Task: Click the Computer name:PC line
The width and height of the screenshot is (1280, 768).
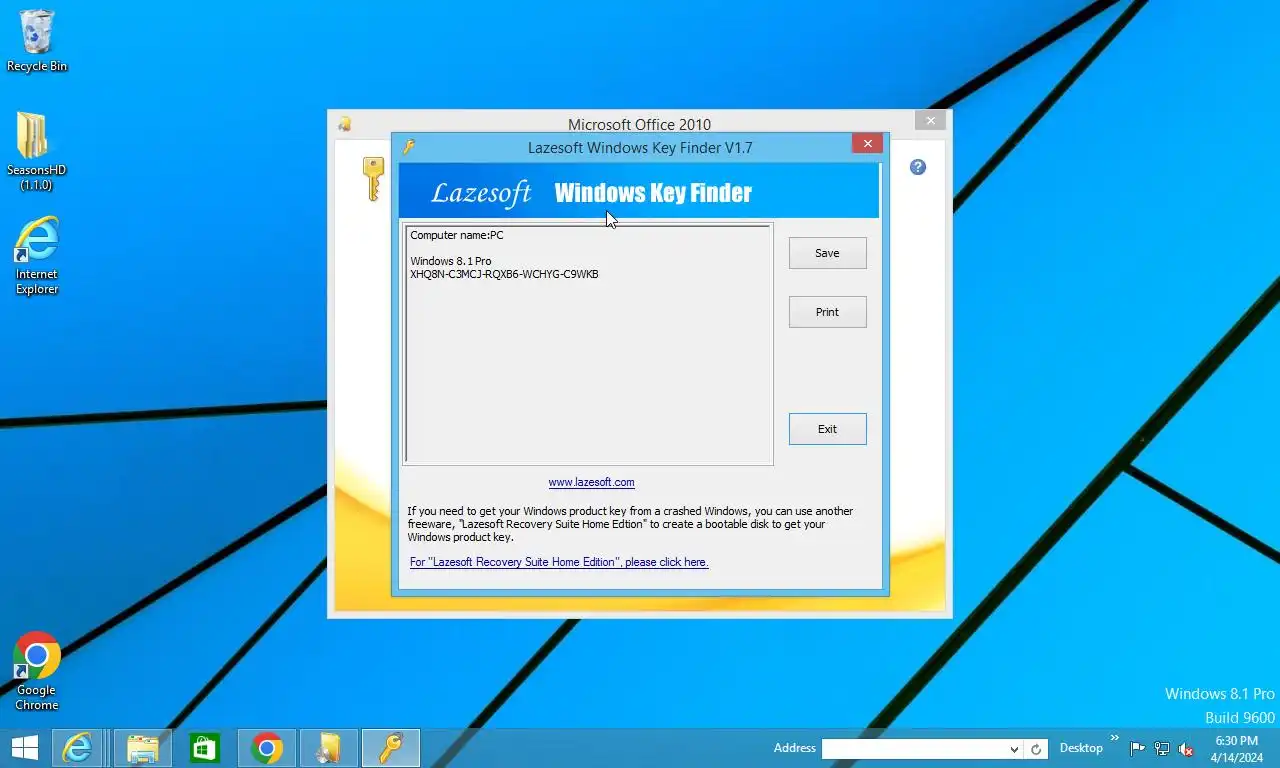Action: point(457,235)
